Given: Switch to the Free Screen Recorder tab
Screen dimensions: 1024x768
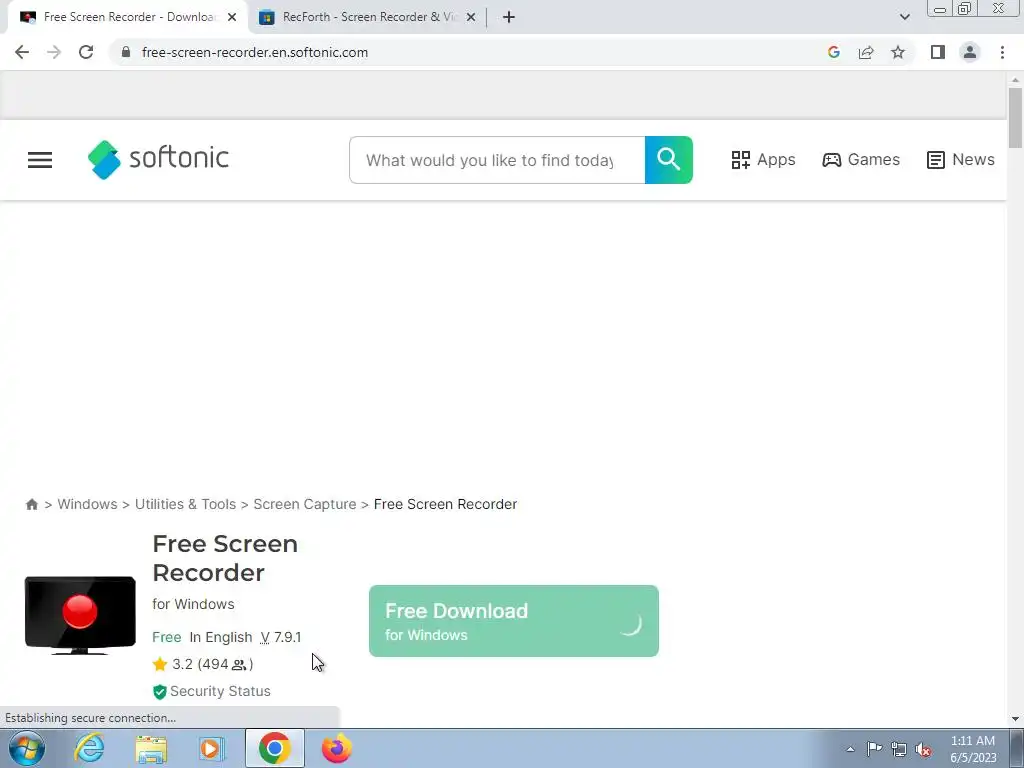Looking at the screenshot, I should click(128, 17).
